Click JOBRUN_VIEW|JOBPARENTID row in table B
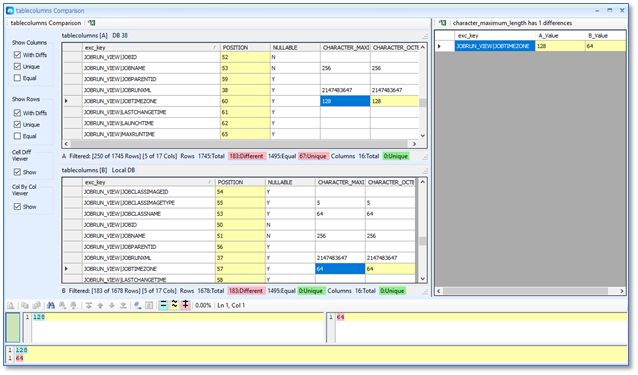The width and height of the screenshot is (638, 375). [238, 247]
